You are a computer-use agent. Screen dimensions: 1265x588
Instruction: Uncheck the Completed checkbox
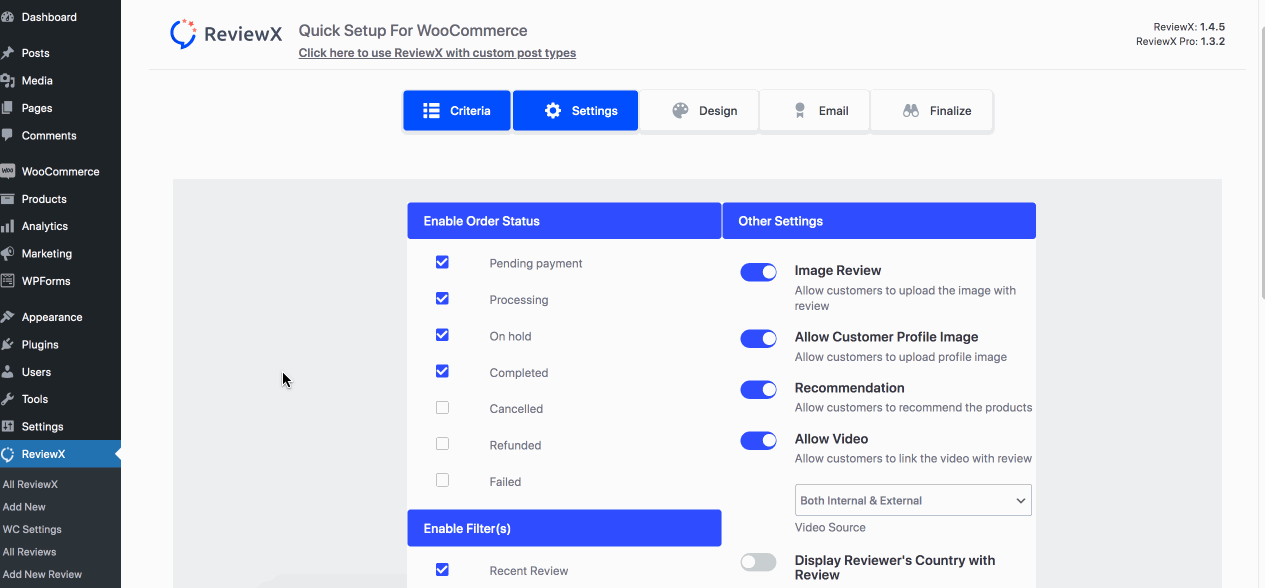point(442,371)
